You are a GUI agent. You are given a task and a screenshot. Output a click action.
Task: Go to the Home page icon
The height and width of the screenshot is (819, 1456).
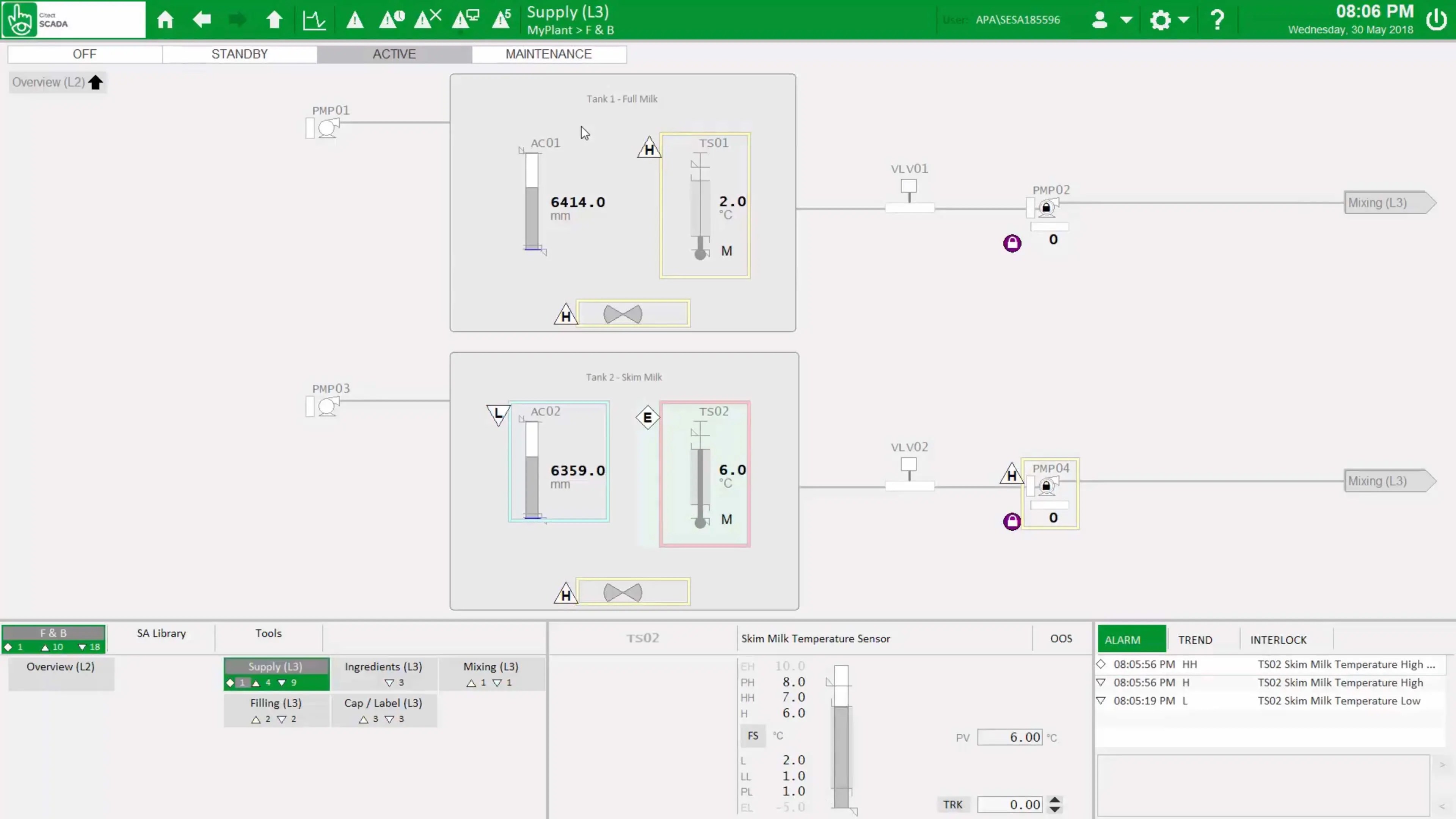[165, 20]
